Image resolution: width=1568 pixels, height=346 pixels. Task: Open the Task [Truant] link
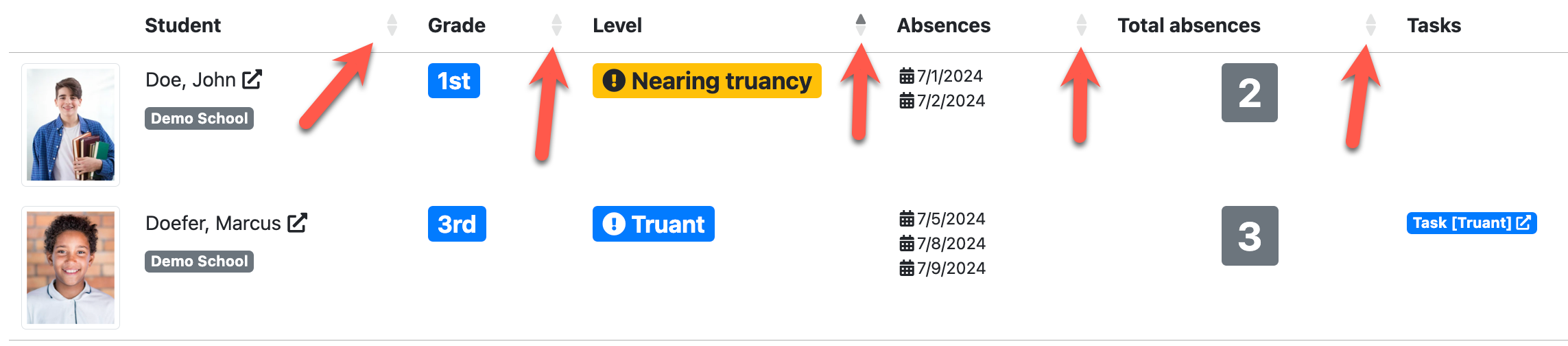coord(1471,223)
